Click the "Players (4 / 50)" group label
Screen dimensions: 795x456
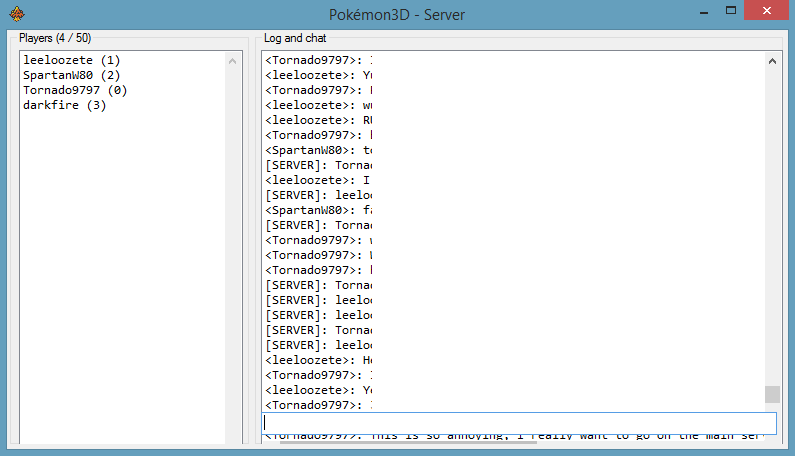58,38
